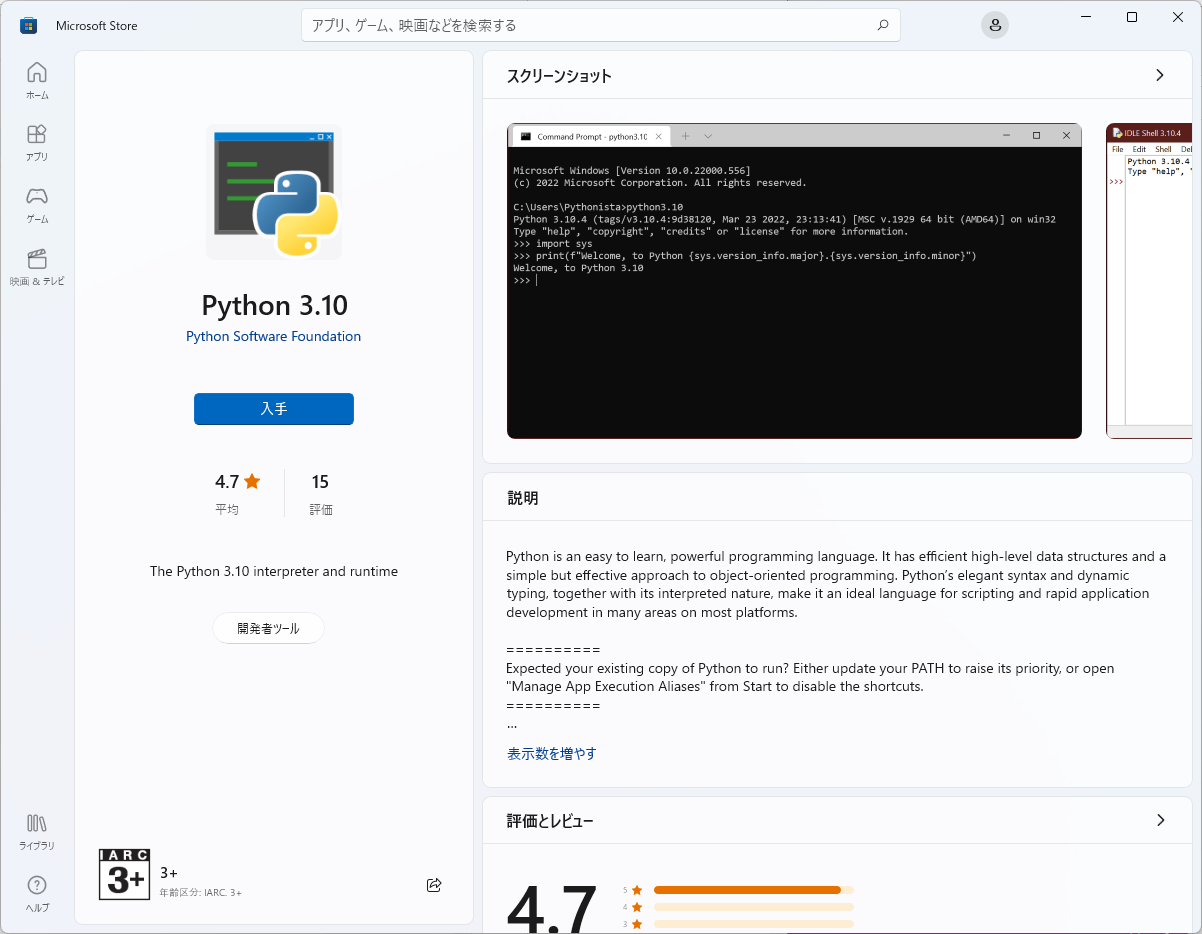Viewport: 1202px width, 934px height.
Task: Click the search magnifier icon
Action: click(882, 25)
